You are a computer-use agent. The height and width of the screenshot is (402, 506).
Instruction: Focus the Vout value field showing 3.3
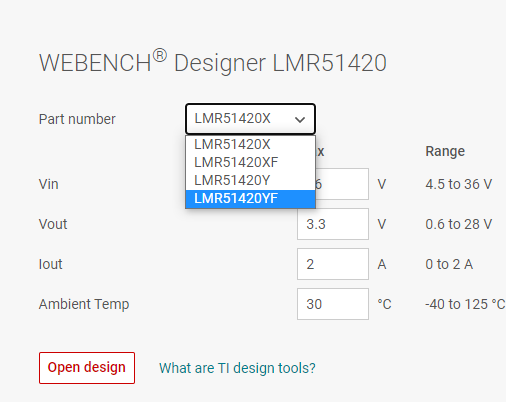pyautogui.click(x=333, y=224)
